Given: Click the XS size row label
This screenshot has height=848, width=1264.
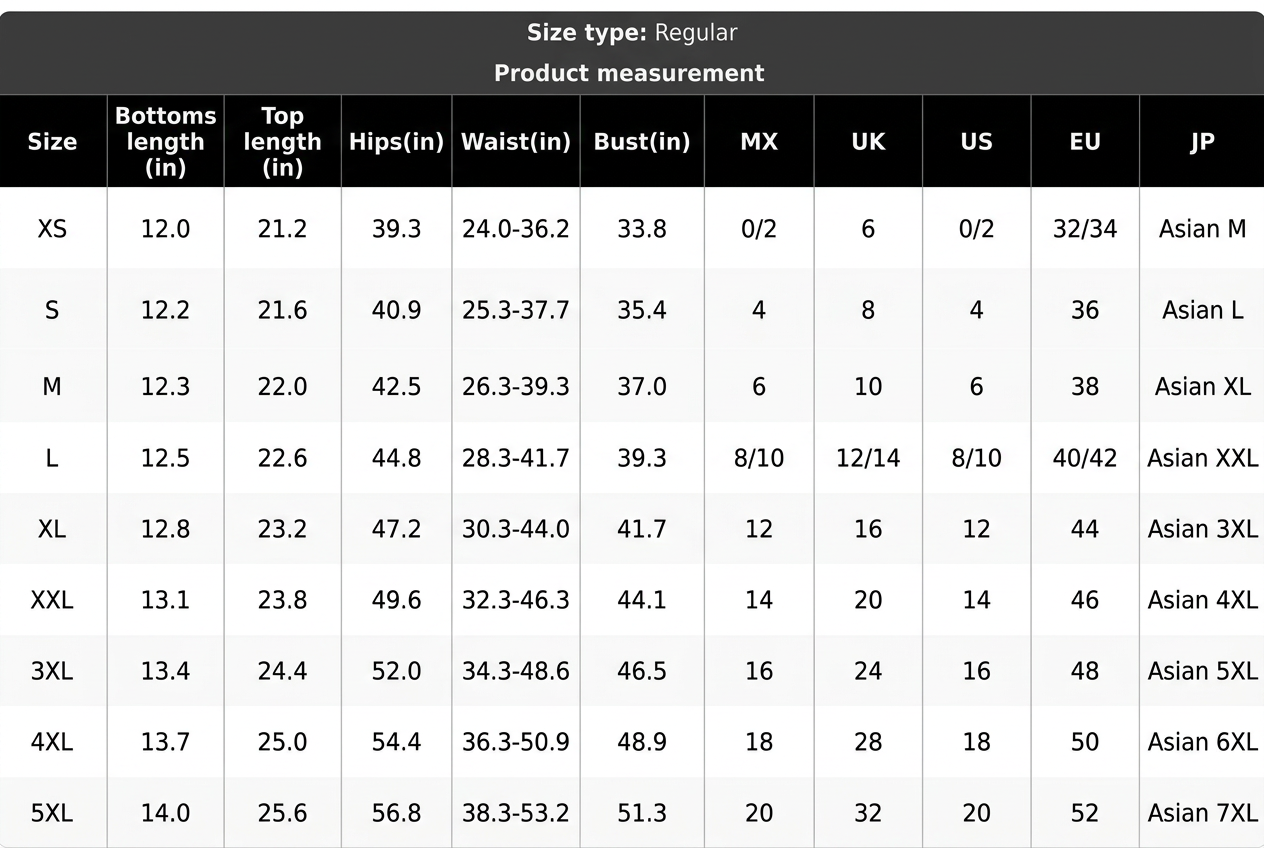Looking at the screenshot, I should coord(52,229).
